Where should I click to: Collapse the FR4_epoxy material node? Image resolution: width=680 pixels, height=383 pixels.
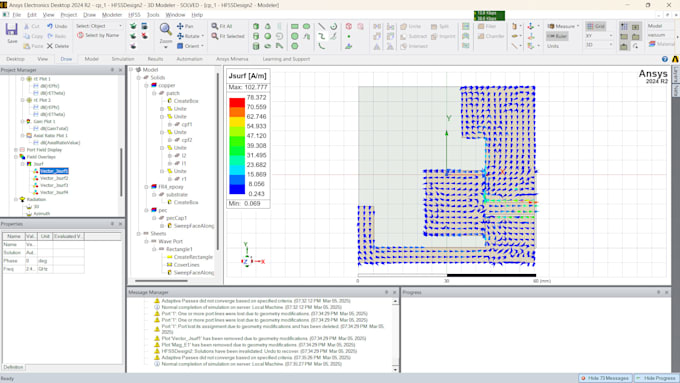[x=147, y=187]
